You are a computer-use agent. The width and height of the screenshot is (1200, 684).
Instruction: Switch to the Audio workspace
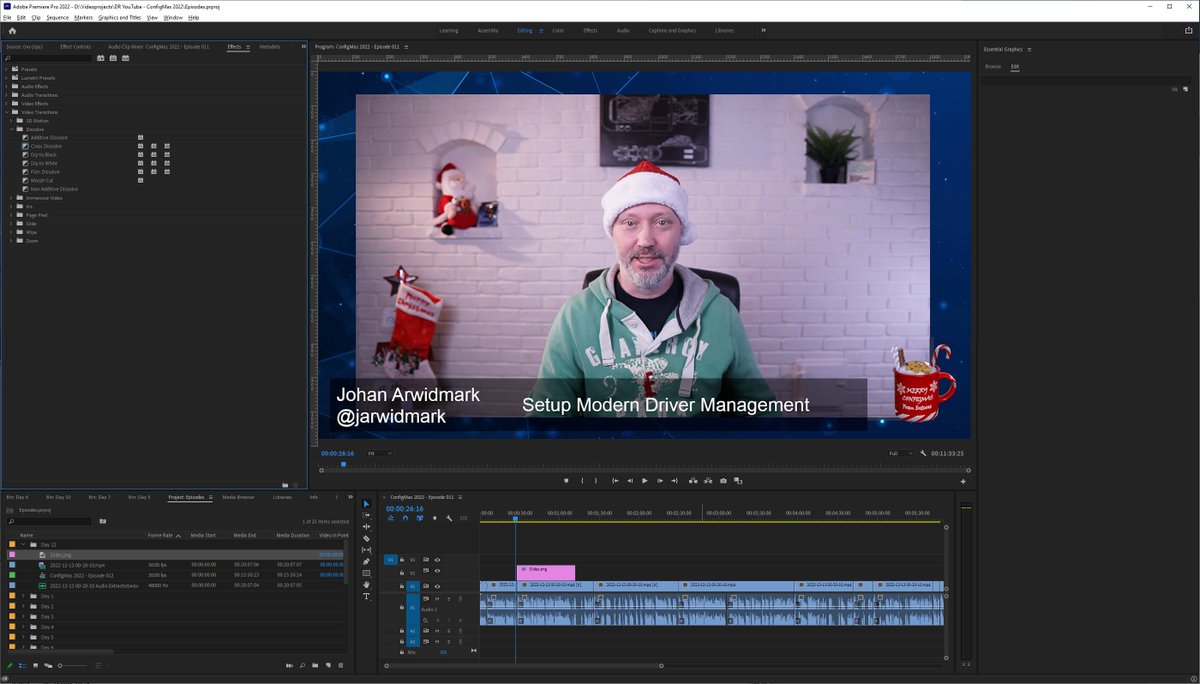click(623, 30)
